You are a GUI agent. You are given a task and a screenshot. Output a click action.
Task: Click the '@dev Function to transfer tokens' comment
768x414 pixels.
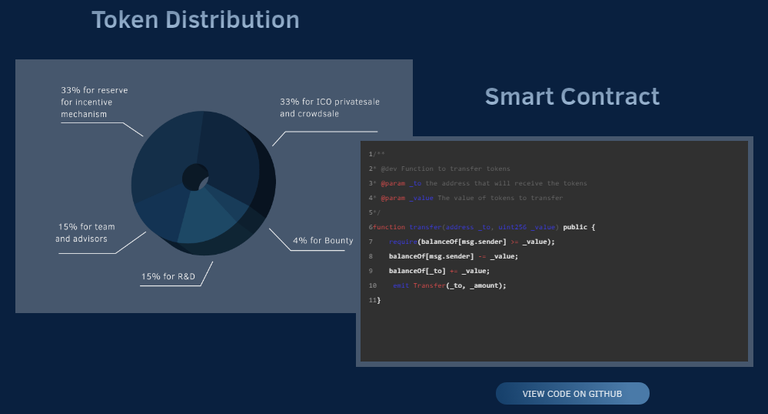[445, 169]
